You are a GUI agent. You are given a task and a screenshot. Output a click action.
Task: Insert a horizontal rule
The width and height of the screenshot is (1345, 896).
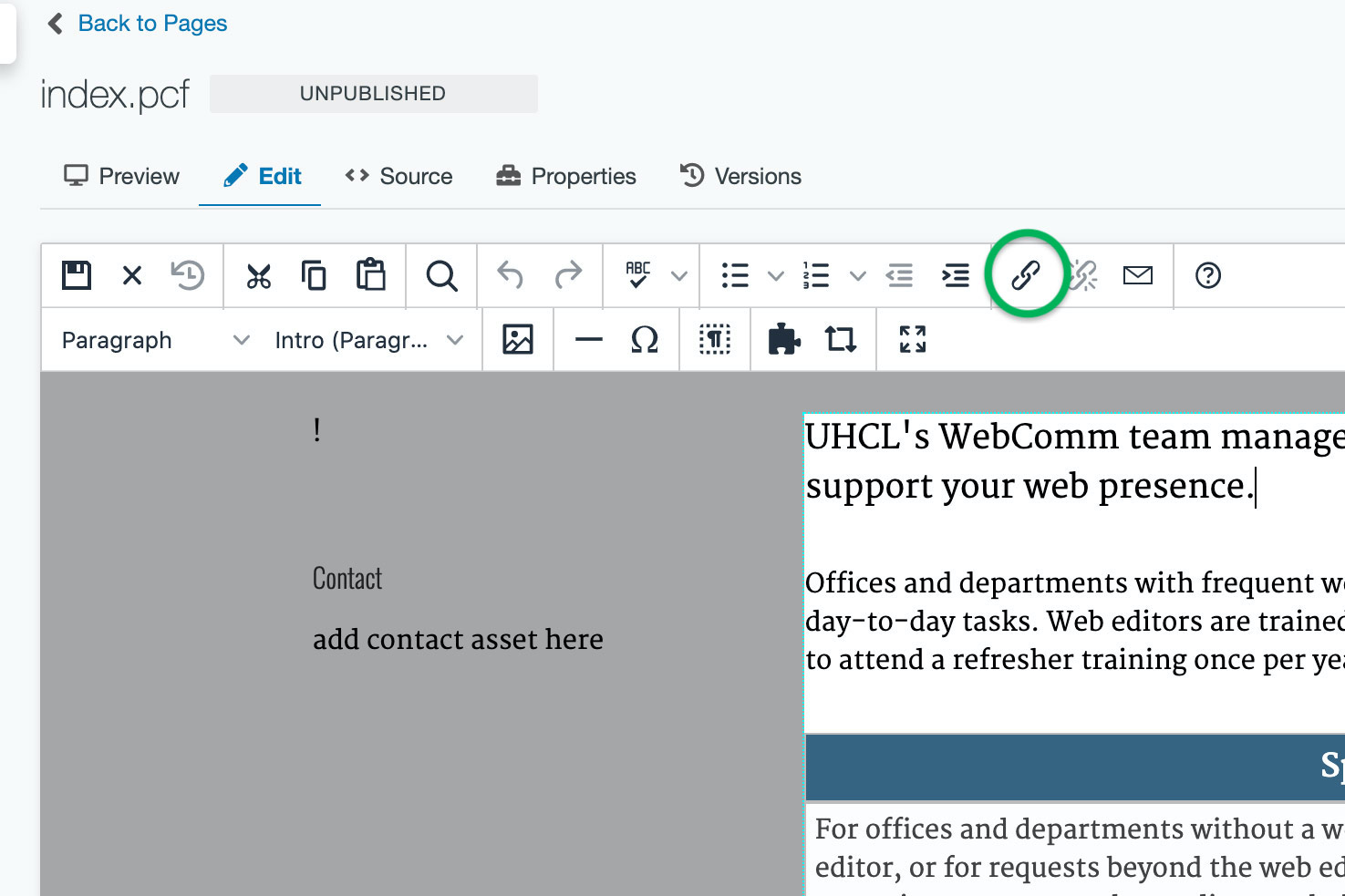589,339
